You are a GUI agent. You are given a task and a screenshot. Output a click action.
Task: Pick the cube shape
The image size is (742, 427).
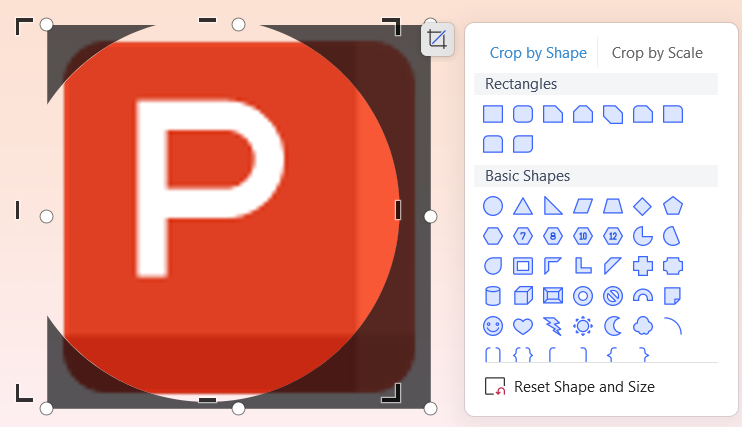tap(523, 296)
